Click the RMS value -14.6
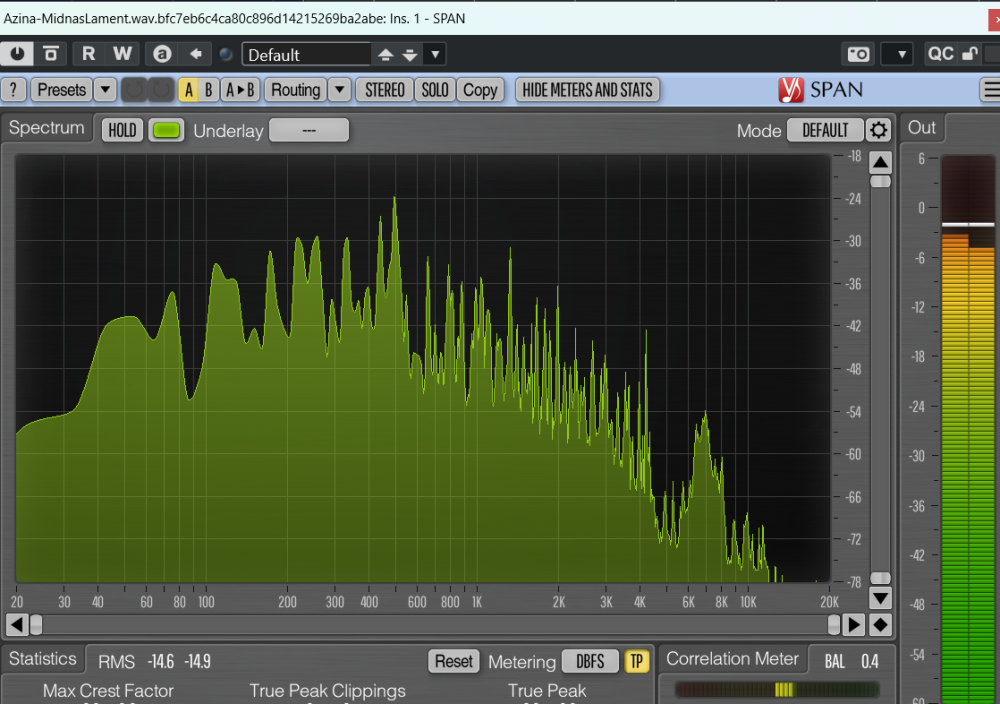 (161, 662)
